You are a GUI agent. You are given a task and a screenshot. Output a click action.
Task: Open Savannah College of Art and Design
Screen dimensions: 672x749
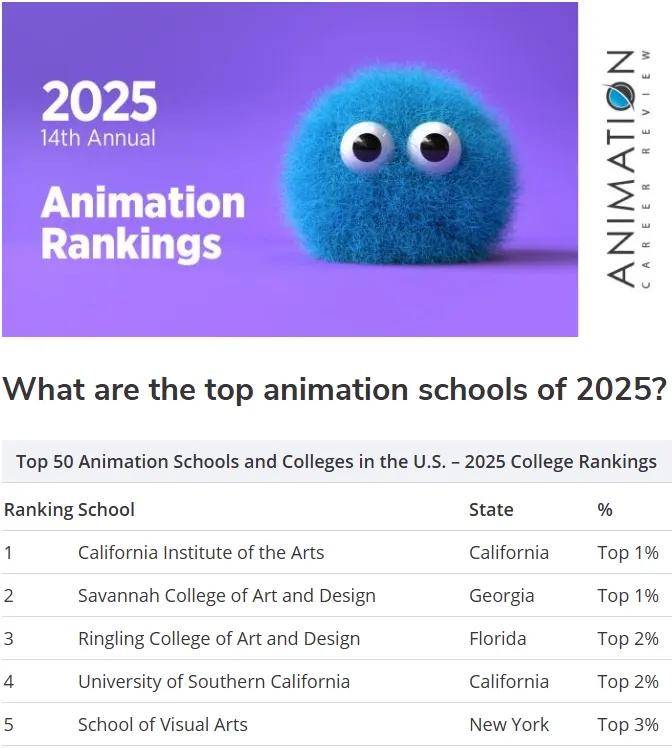[x=227, y=595]
